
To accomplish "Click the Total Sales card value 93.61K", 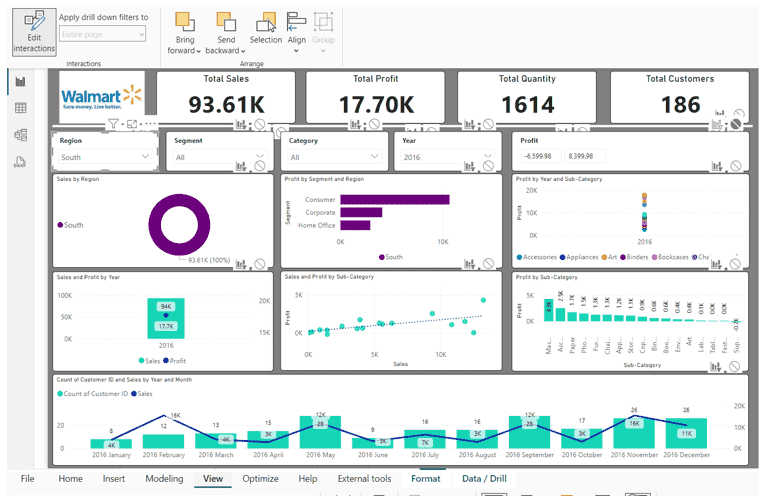I will 227,105.
